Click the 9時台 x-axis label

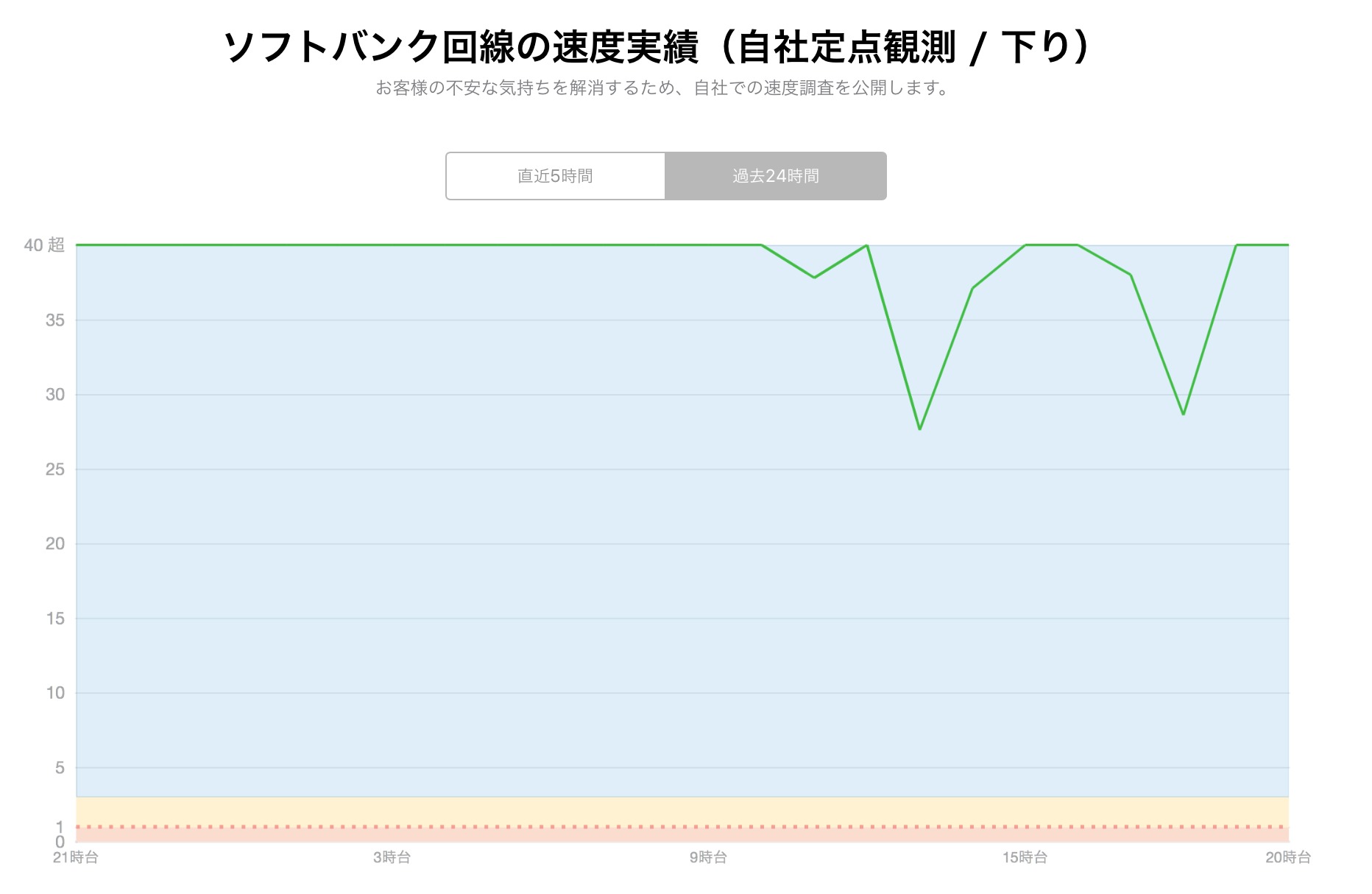pyautogui.click(x=708, y=857)
